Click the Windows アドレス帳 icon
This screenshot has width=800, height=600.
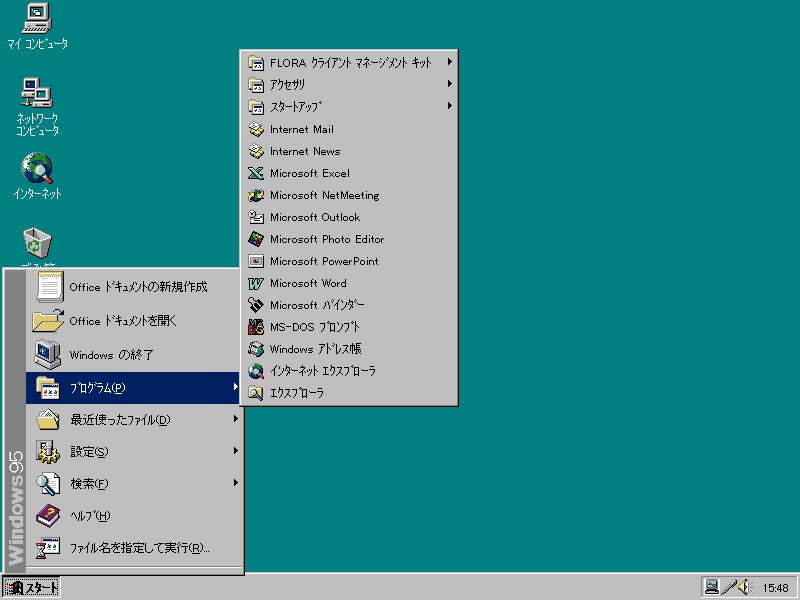click(x=256, y=349)
